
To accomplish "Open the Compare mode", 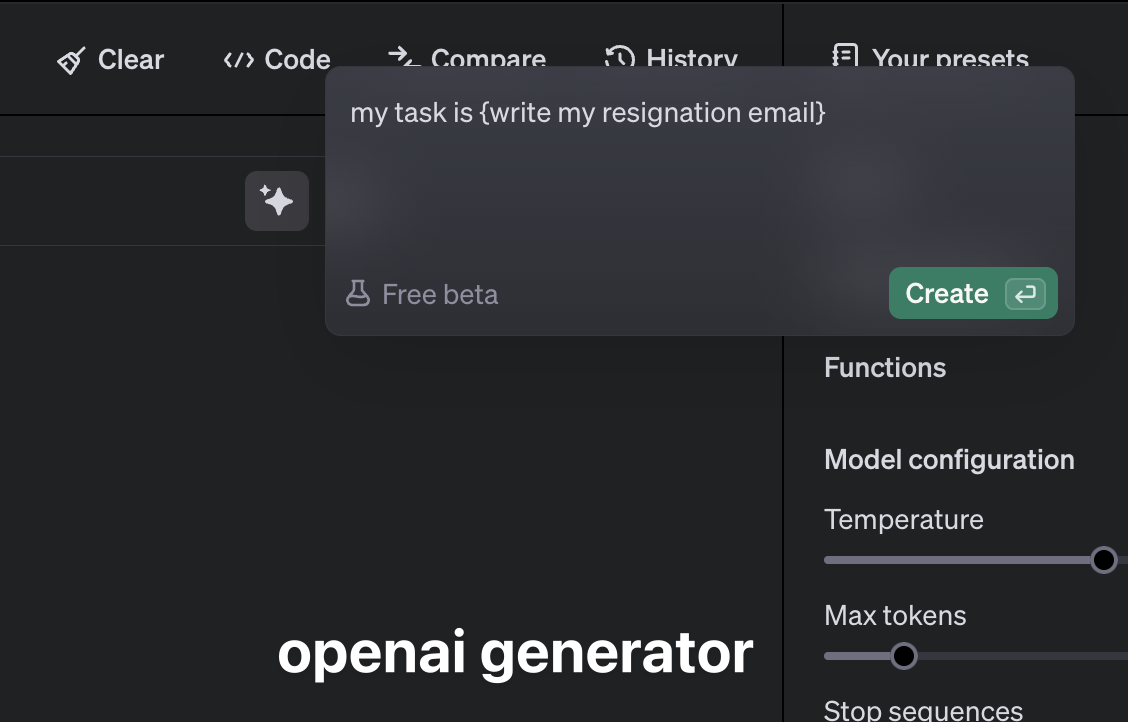I will (467, 56).
